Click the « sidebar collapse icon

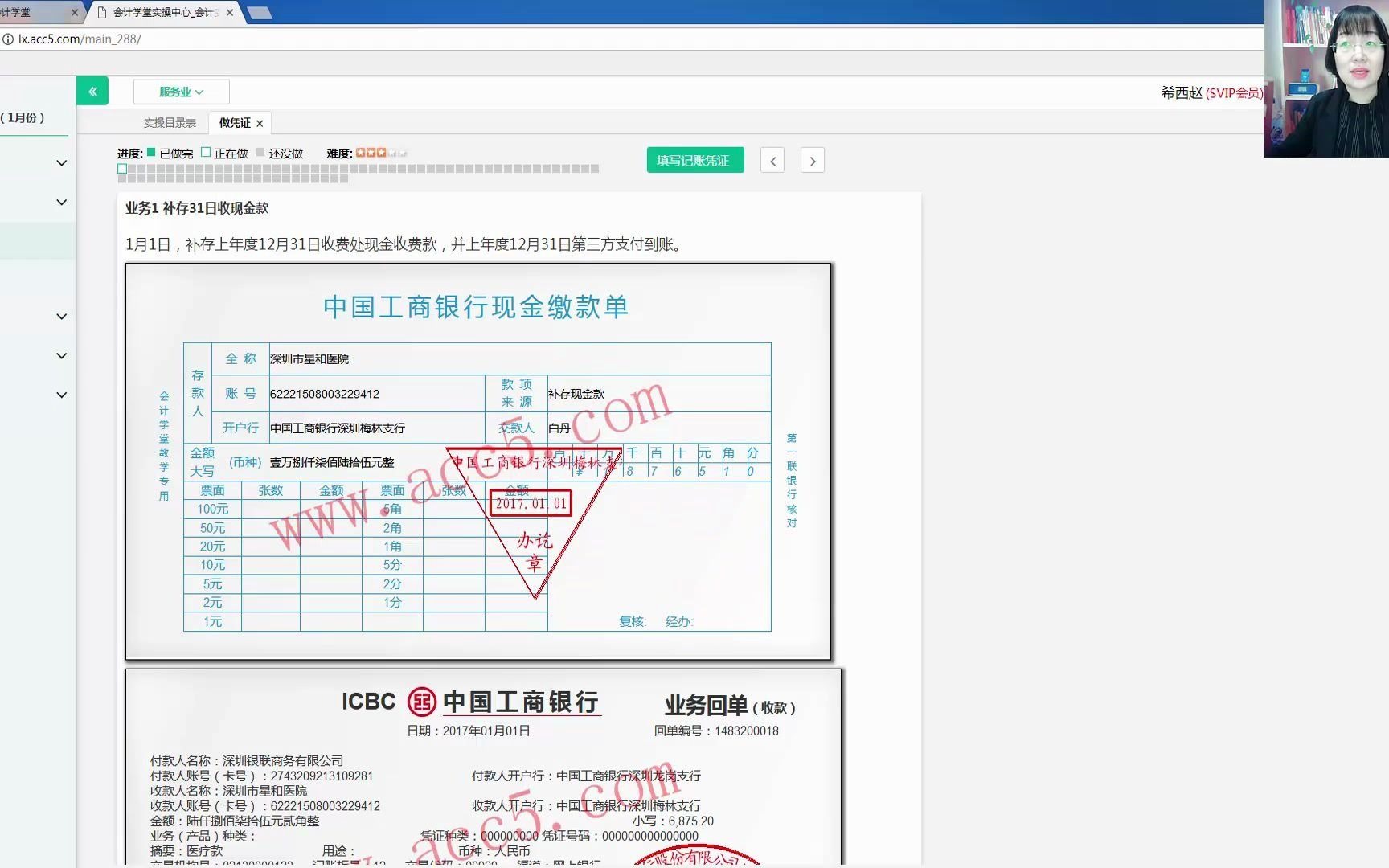[92, 91]
